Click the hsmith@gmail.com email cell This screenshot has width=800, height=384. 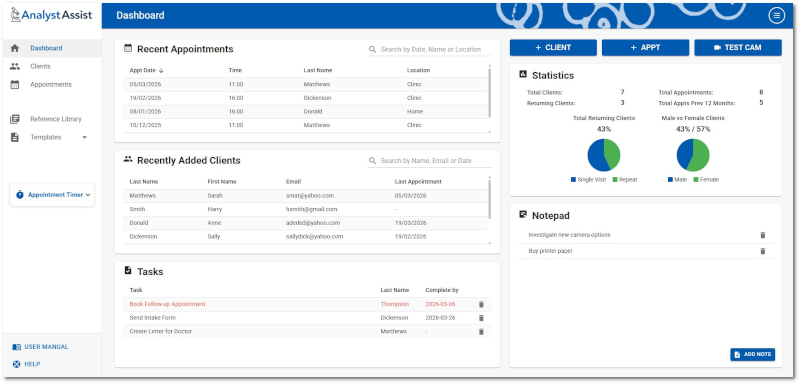click(x=312, y=209)
